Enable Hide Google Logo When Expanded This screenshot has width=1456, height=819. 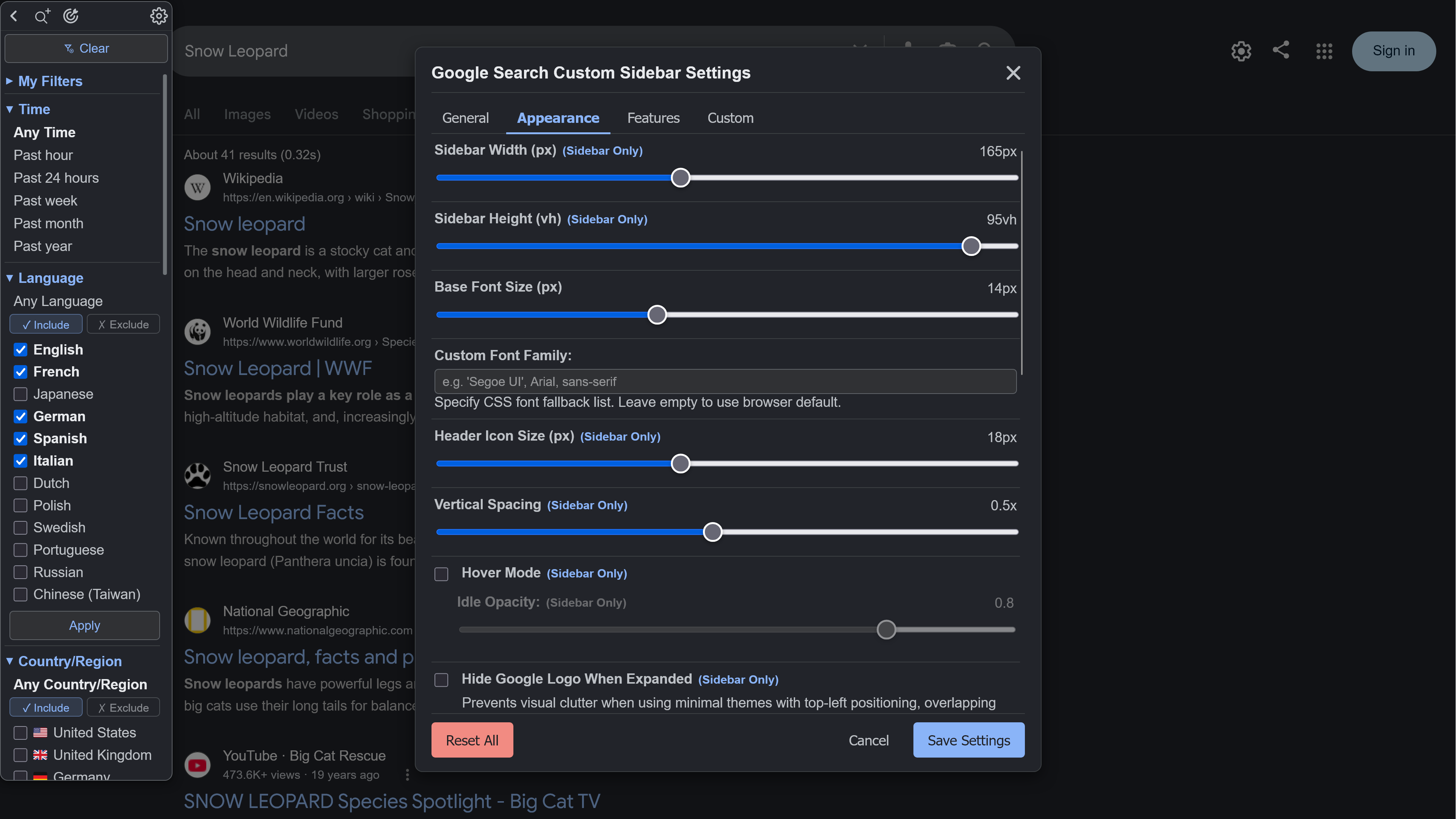coord(441,680)
